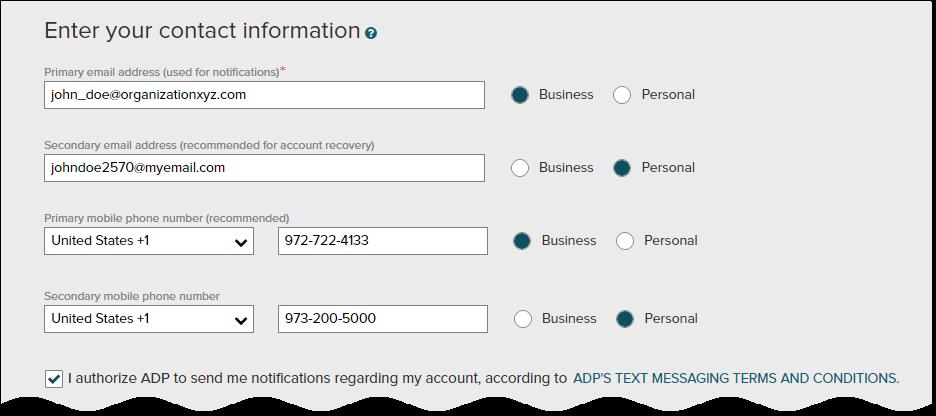Click chevron arrow on secondary country selector
Image resolution: width=936 pixels, height=416 pixels.
(x=241, y=321)
